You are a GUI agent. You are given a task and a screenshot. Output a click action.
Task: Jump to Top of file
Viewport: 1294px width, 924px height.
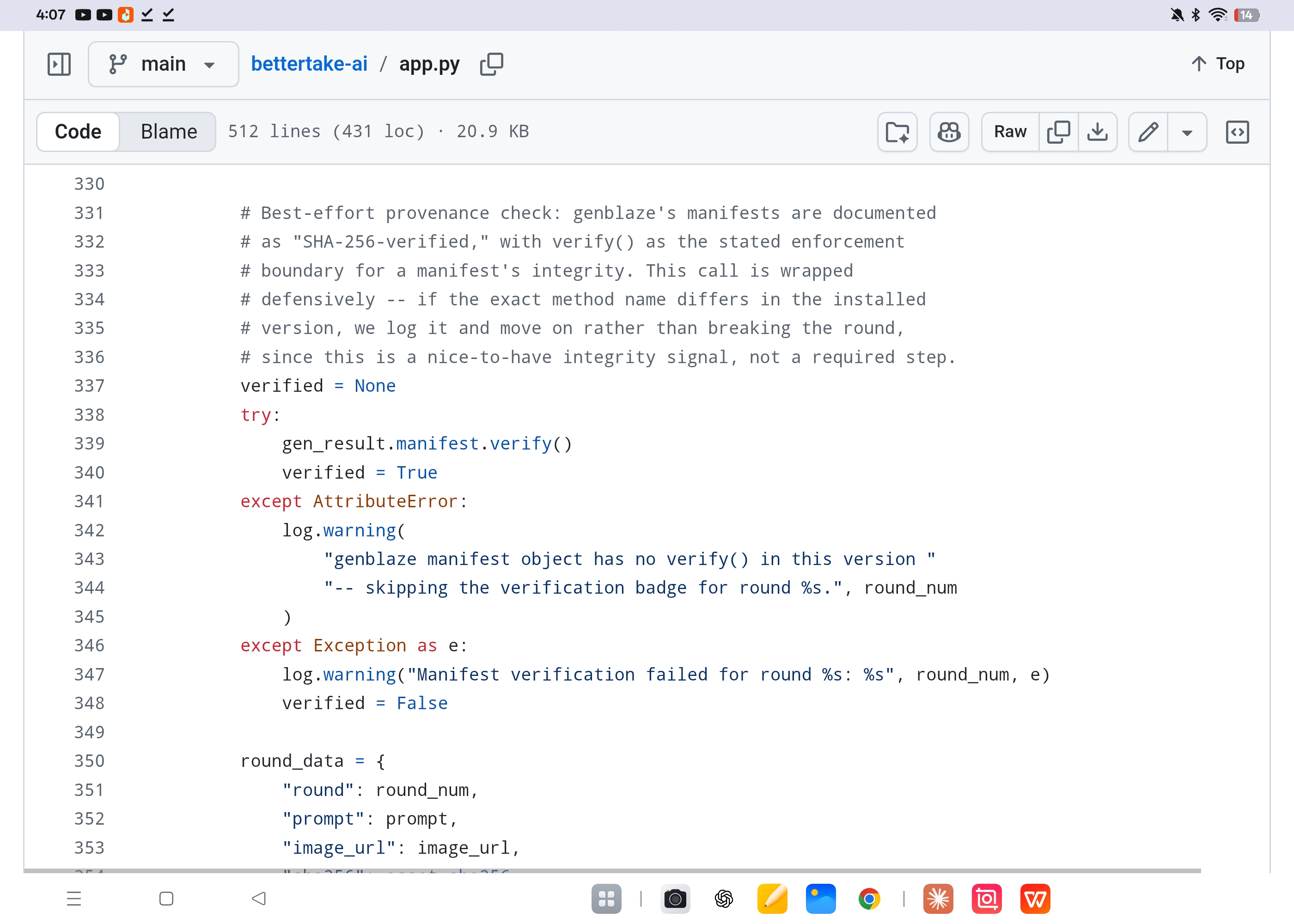tap(1218, 64)
